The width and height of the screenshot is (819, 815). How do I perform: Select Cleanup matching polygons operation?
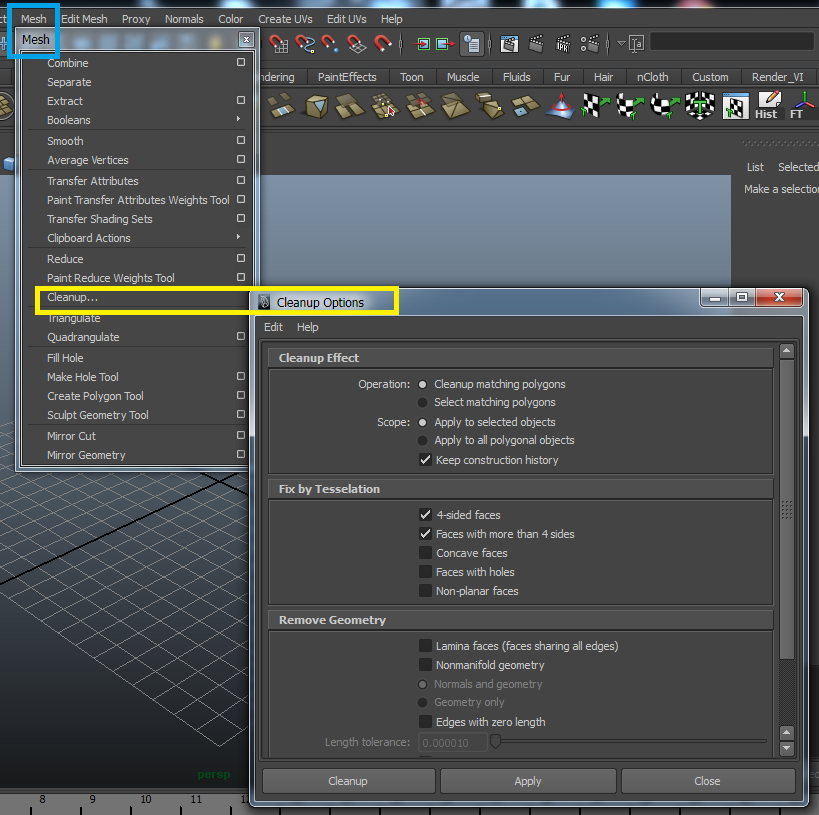423,385
